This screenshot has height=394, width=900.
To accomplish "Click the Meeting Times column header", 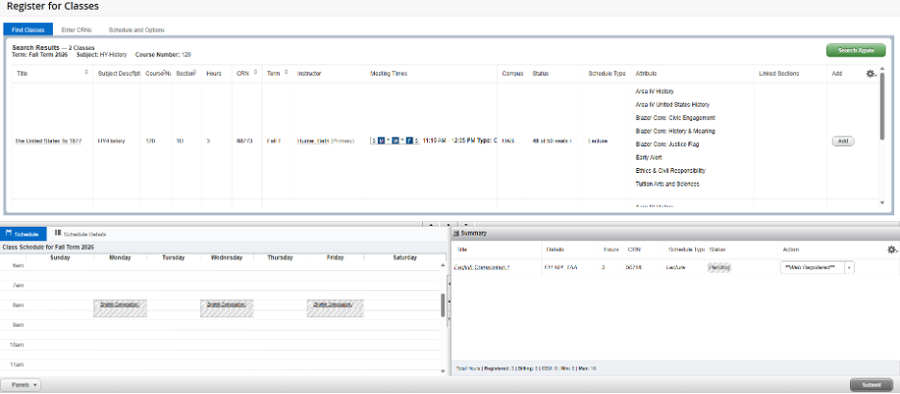I will 389,74.
